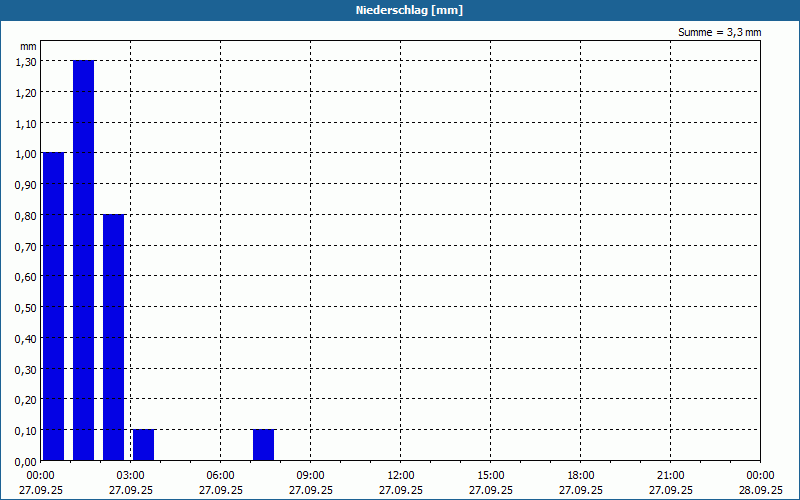Click the 06:00 time axis label
Image resolution: width=800 pixels, height=500 pixels.
click(x=220, y=476)
